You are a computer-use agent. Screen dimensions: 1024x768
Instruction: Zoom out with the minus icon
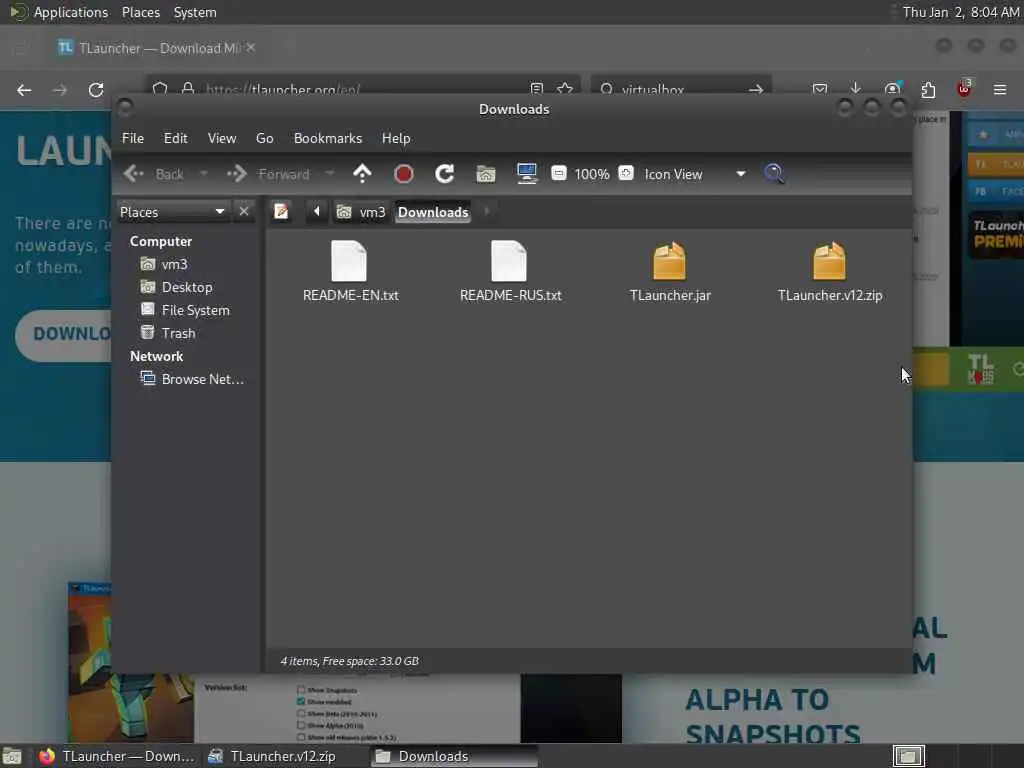point(558,173)
